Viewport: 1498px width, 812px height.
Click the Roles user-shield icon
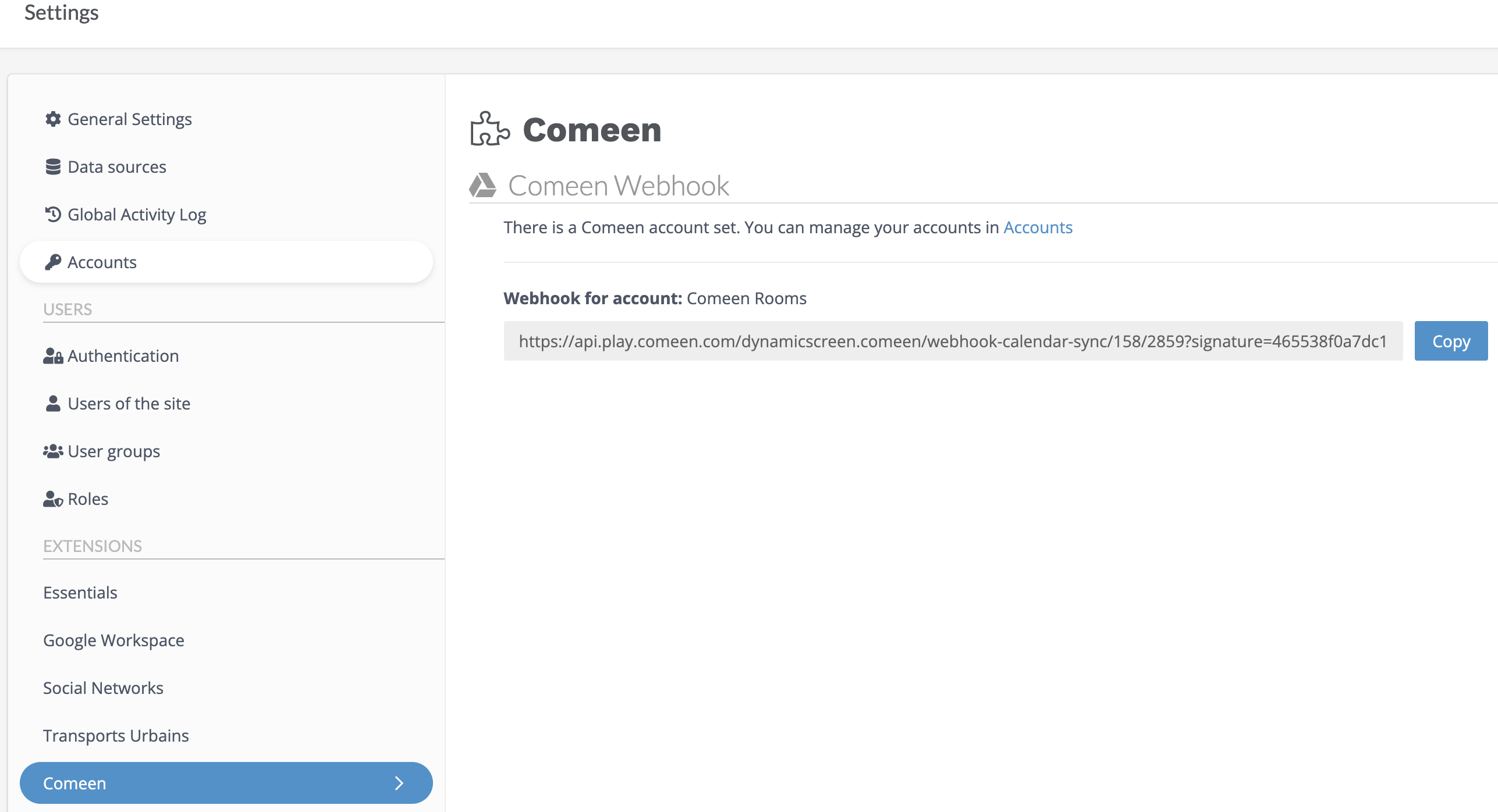point(53,499)
